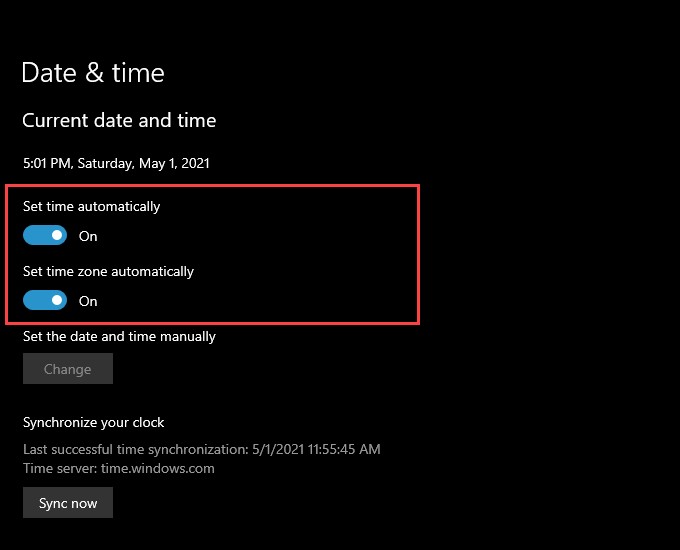680x550 pixels.
Task: Click the greyed-out Change button
Action: coord(68,369)
